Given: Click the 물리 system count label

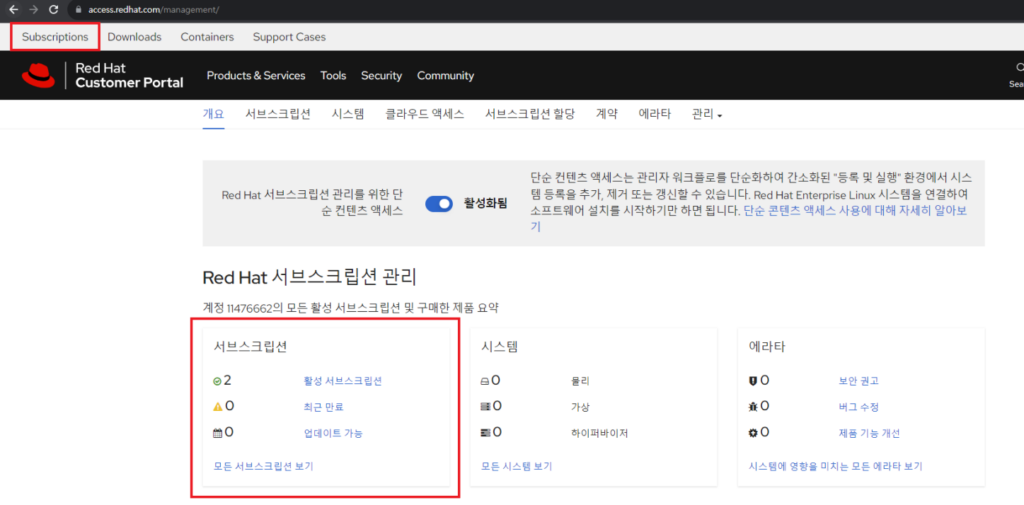Looking at the screenshot, I should [x=580, y=382].
